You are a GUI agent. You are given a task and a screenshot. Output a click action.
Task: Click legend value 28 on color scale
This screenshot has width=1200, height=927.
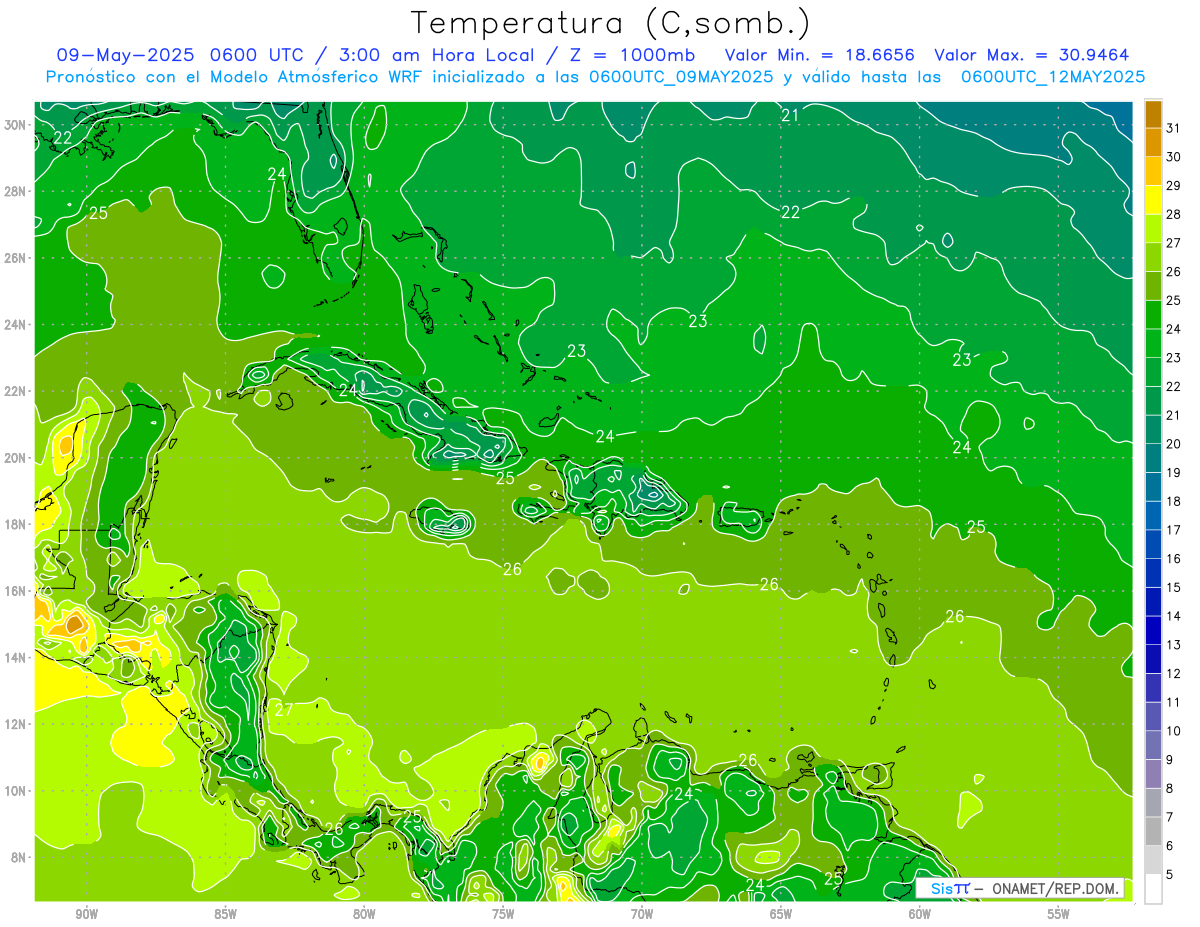(x=1173, y=215)
